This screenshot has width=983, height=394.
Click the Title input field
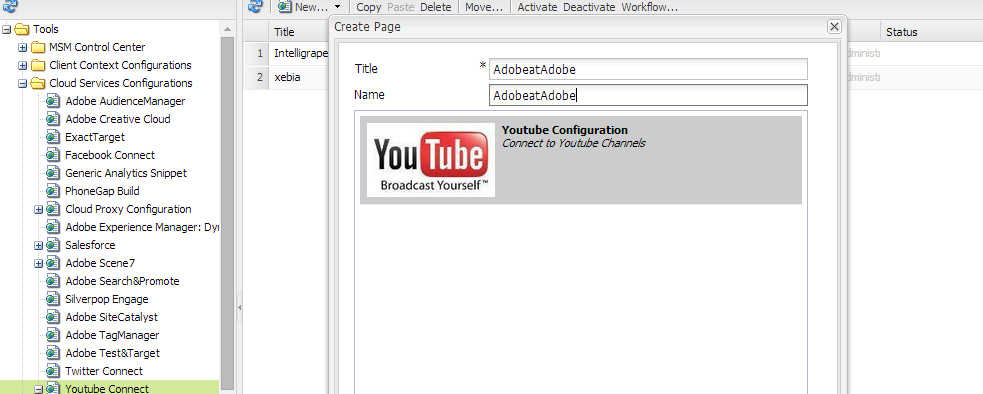pos(648,69)
